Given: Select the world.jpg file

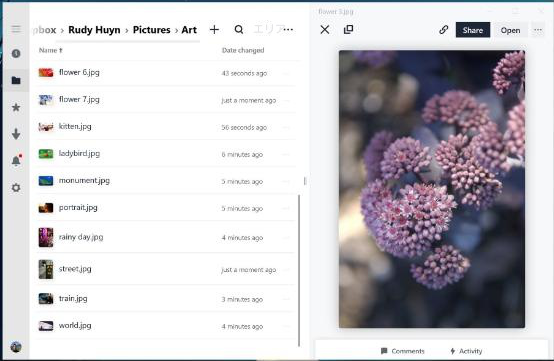Looking at the screenshot, I should coord(165,326).
